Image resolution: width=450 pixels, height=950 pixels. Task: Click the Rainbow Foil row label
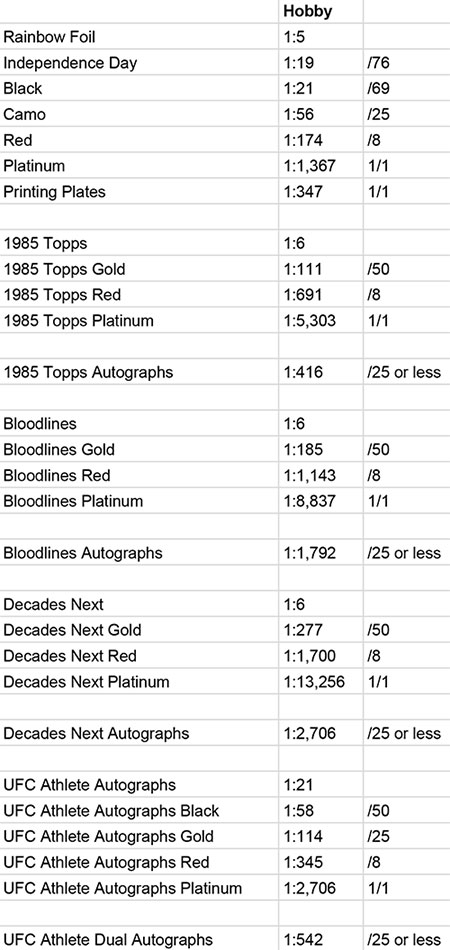(x=139, y=37)
